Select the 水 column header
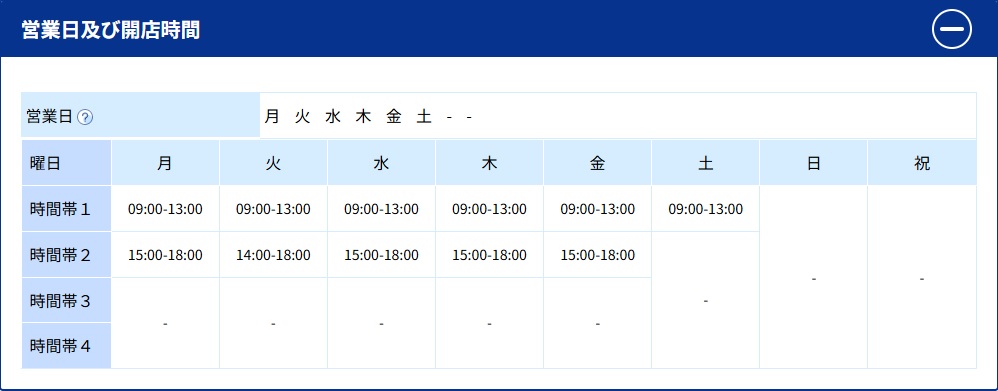This screenshot has height=391, width=998. [x=381, y=163]
